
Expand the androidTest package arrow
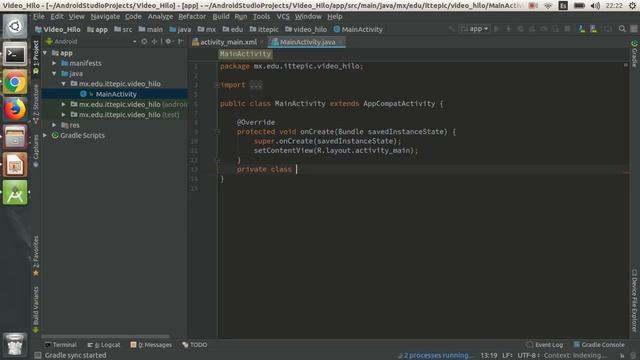click(x=64, y=104)
